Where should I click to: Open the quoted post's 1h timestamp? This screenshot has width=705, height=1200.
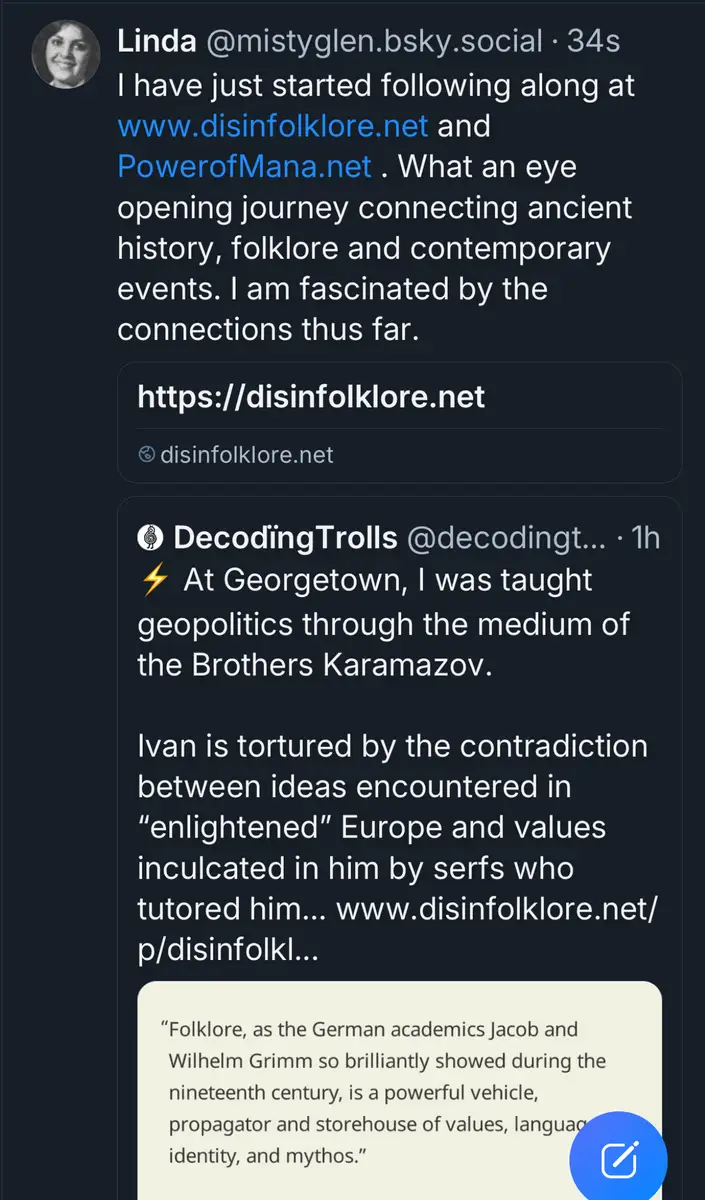pos(646,538)
